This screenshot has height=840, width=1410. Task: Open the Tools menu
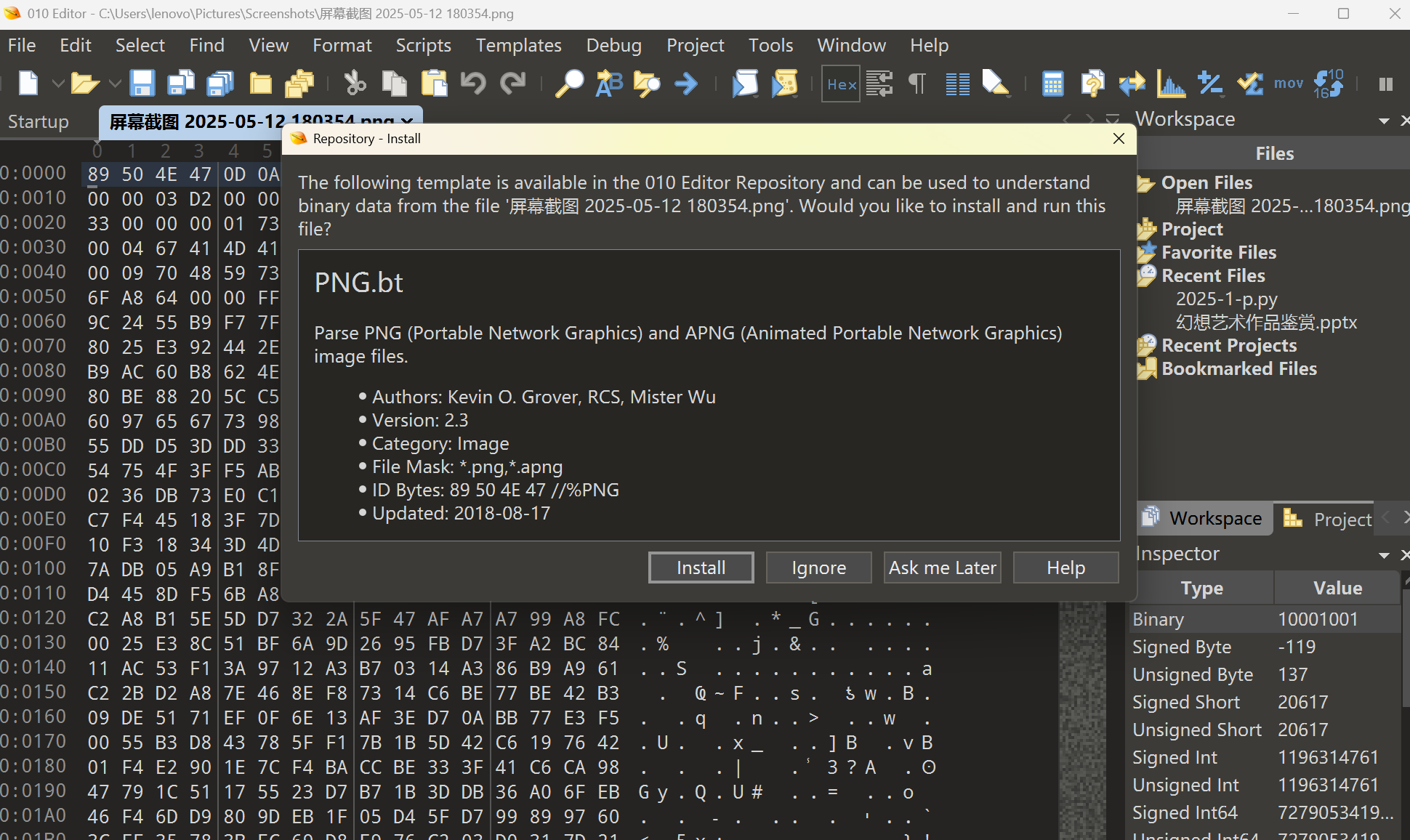tap(771, 45)
